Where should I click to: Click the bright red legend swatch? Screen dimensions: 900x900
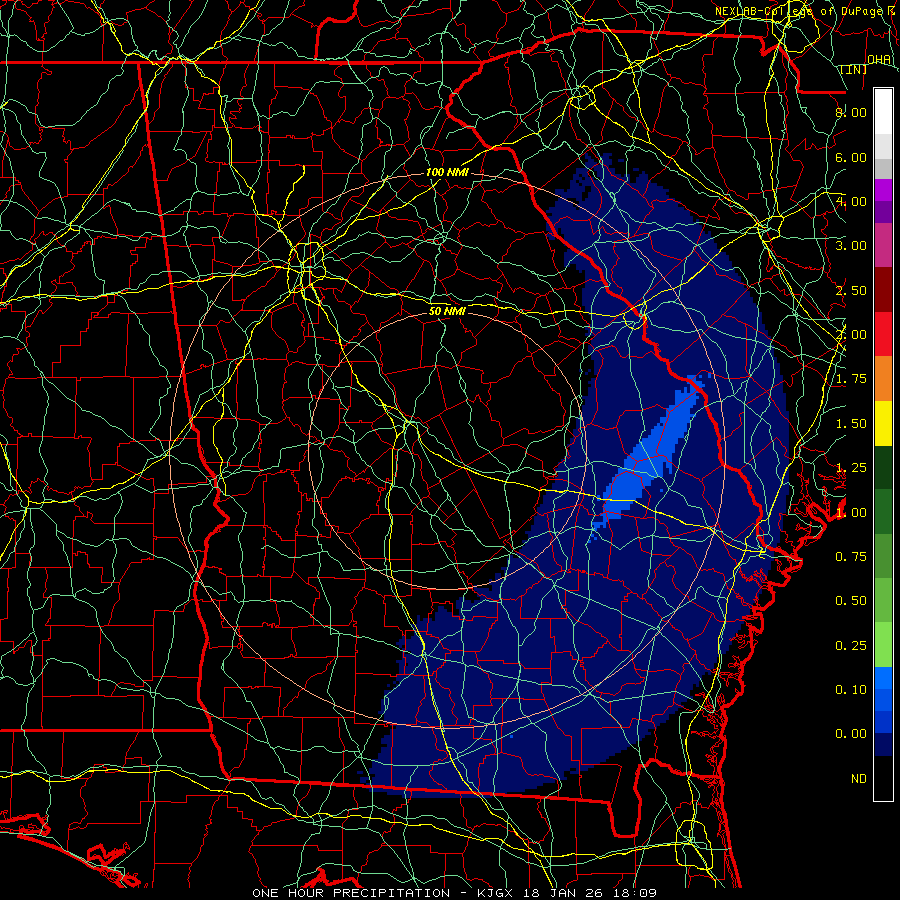883,334
